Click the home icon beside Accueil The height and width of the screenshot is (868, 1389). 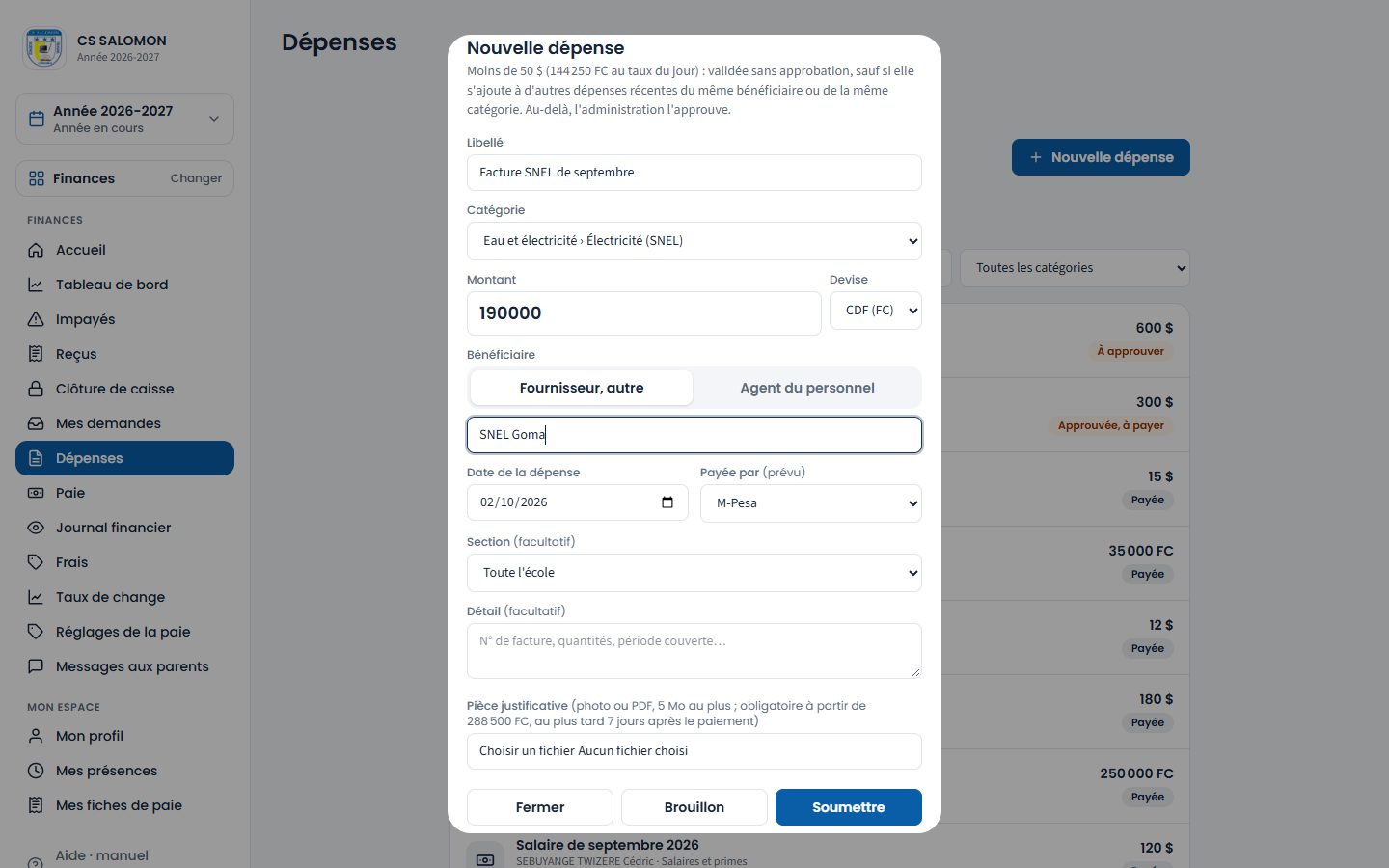coord(36,250)
